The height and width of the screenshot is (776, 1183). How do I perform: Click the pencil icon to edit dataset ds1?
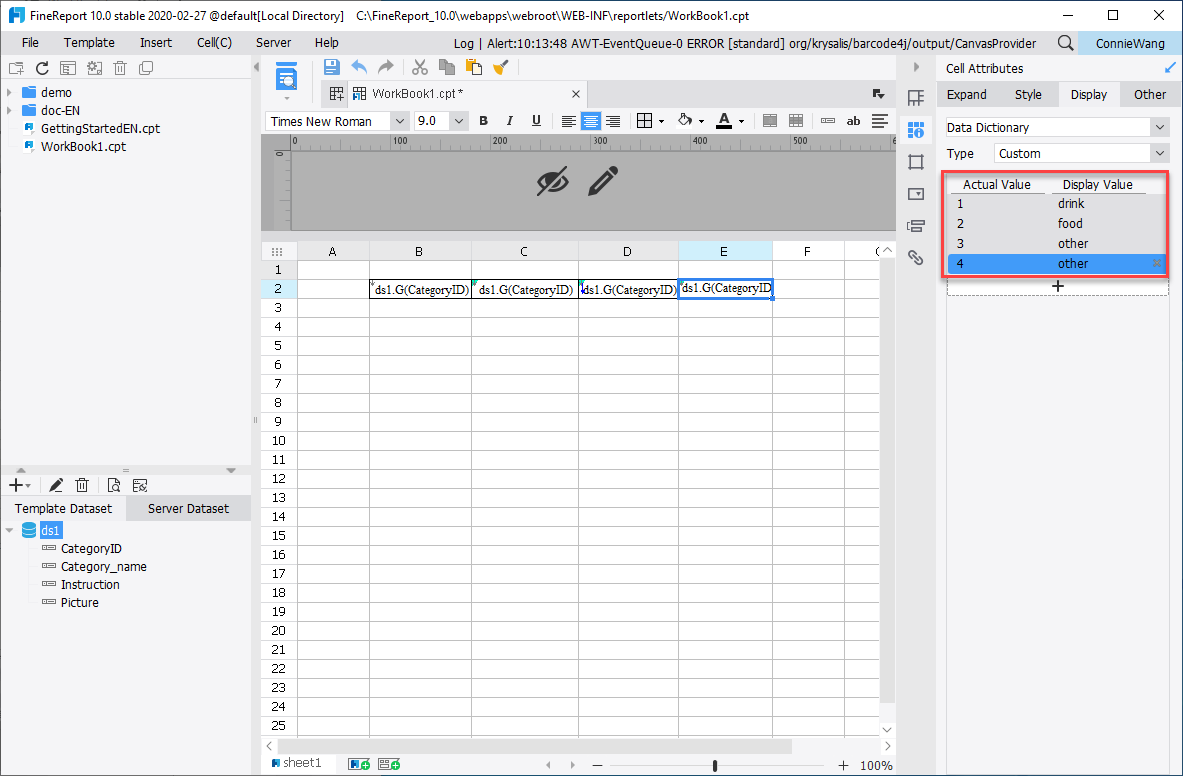click(56, 484)
